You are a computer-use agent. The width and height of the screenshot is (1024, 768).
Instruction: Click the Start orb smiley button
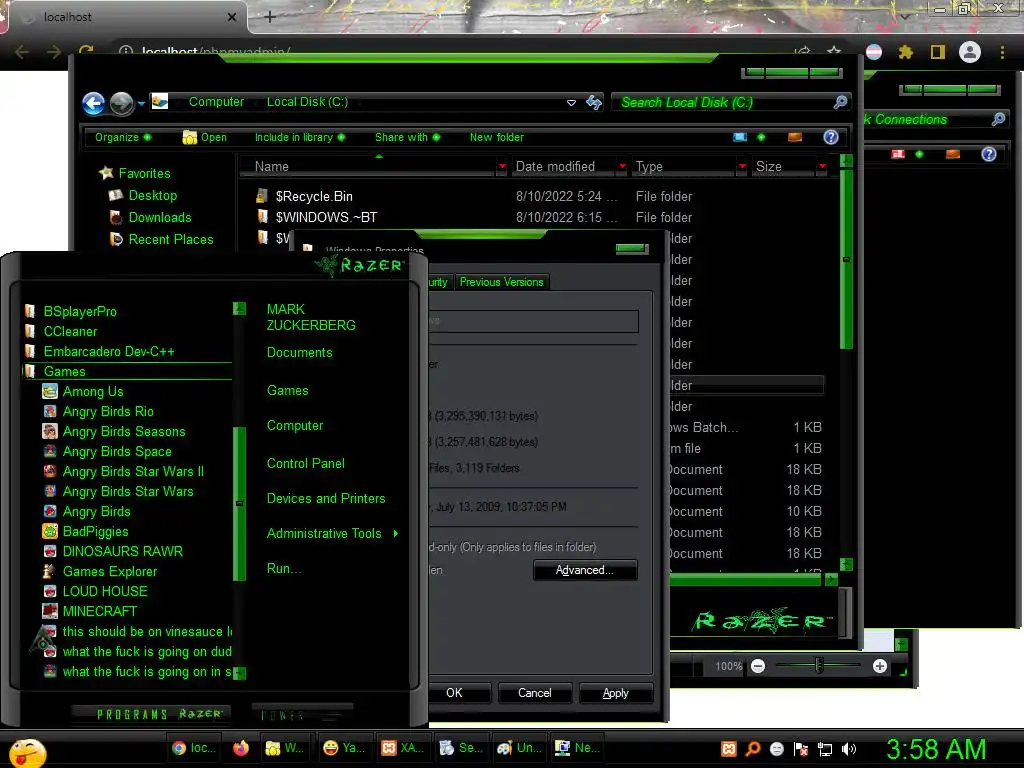[27, 753]
